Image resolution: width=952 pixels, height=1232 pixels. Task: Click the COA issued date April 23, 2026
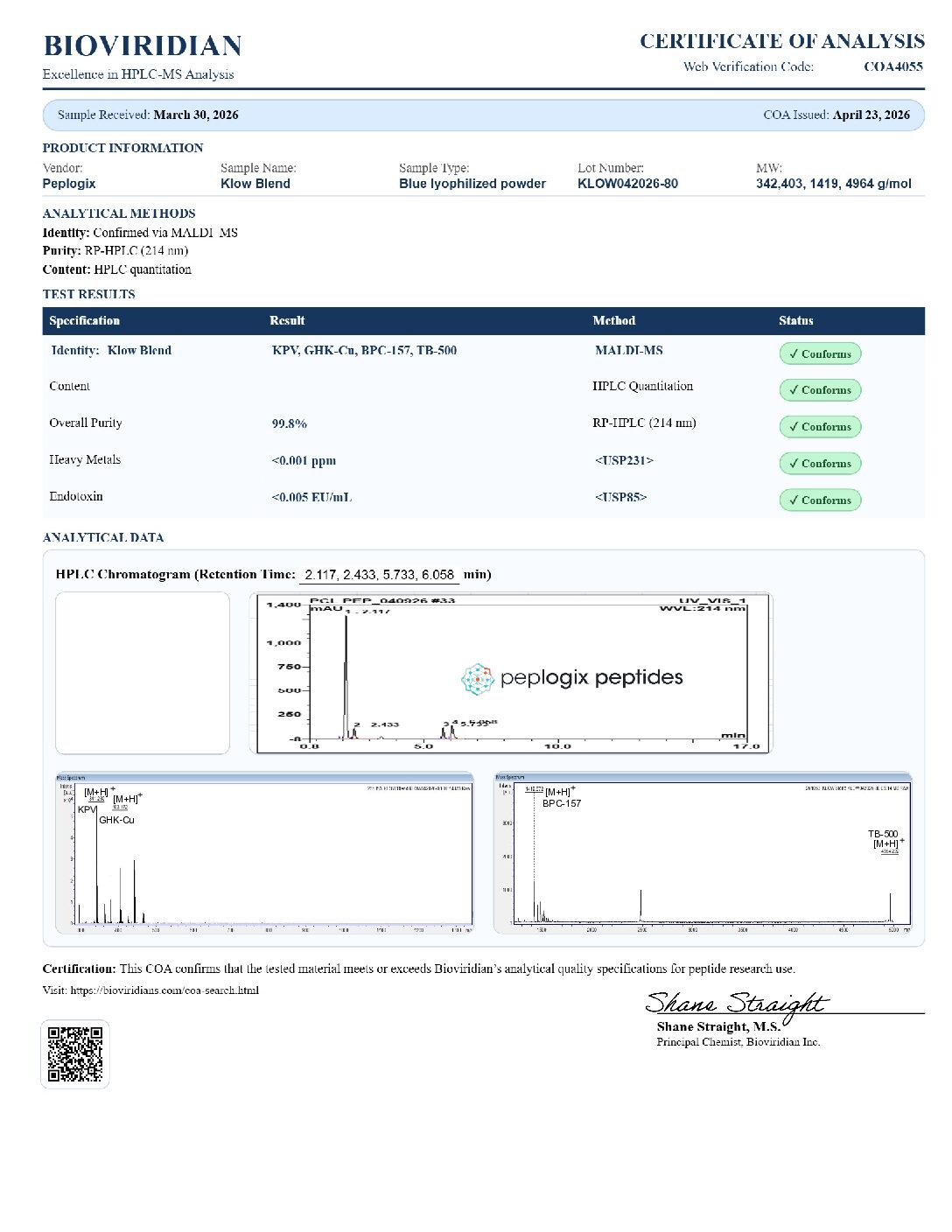tap(871, 115)
